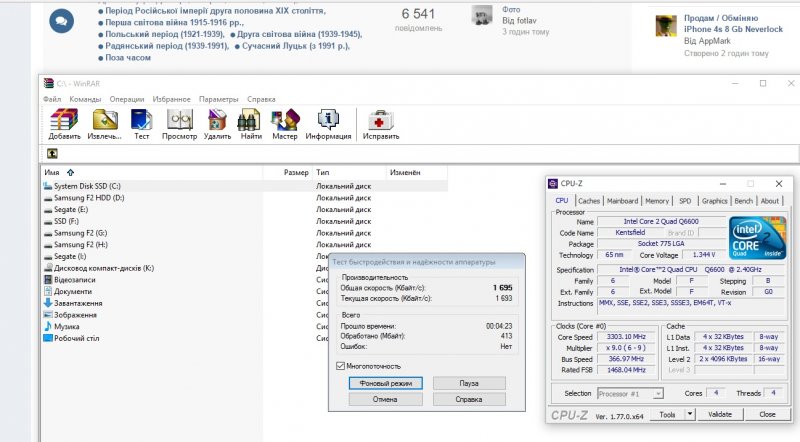Run the Тест (Test) toolbar icon

click(142, 121)
